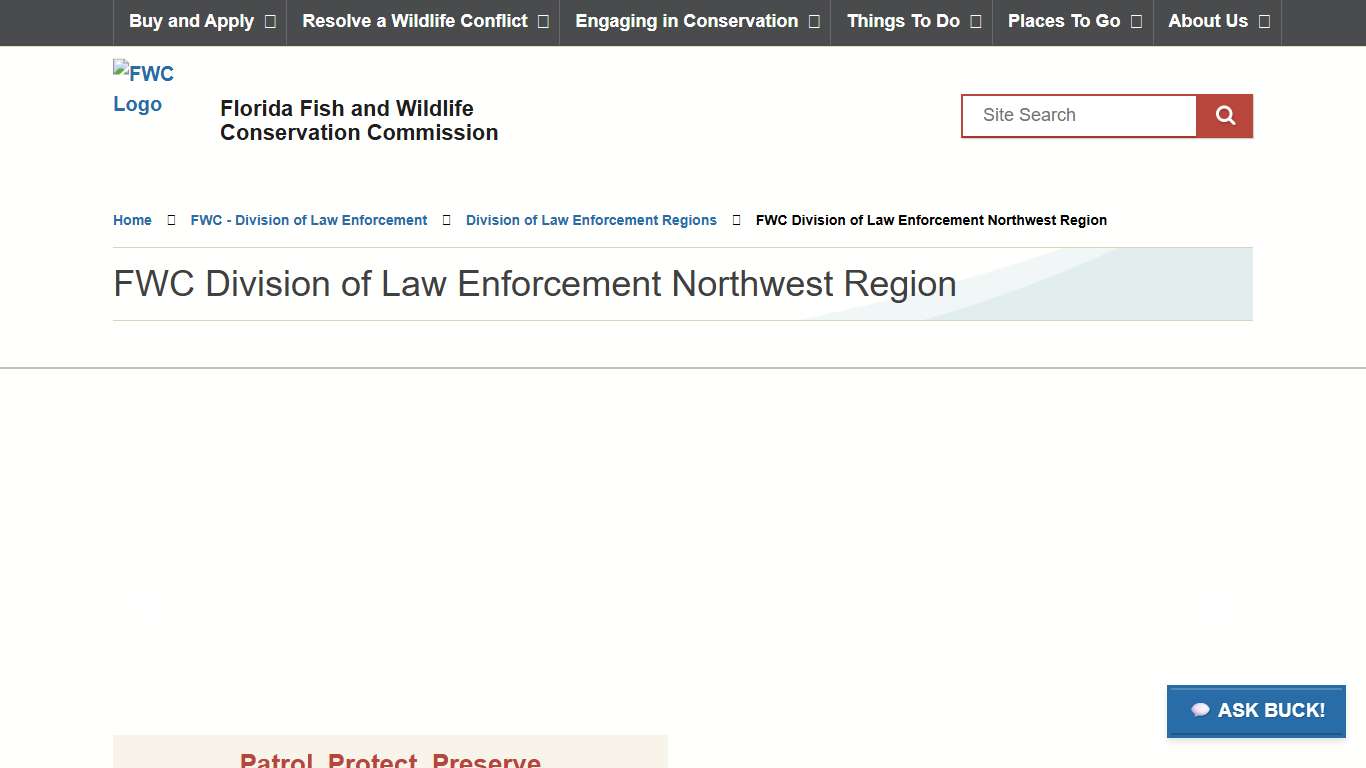
Task: Click the Florida Fish and Wildlife Conservation Commission title
Action: pyautogui.click(x=359, y=120)
